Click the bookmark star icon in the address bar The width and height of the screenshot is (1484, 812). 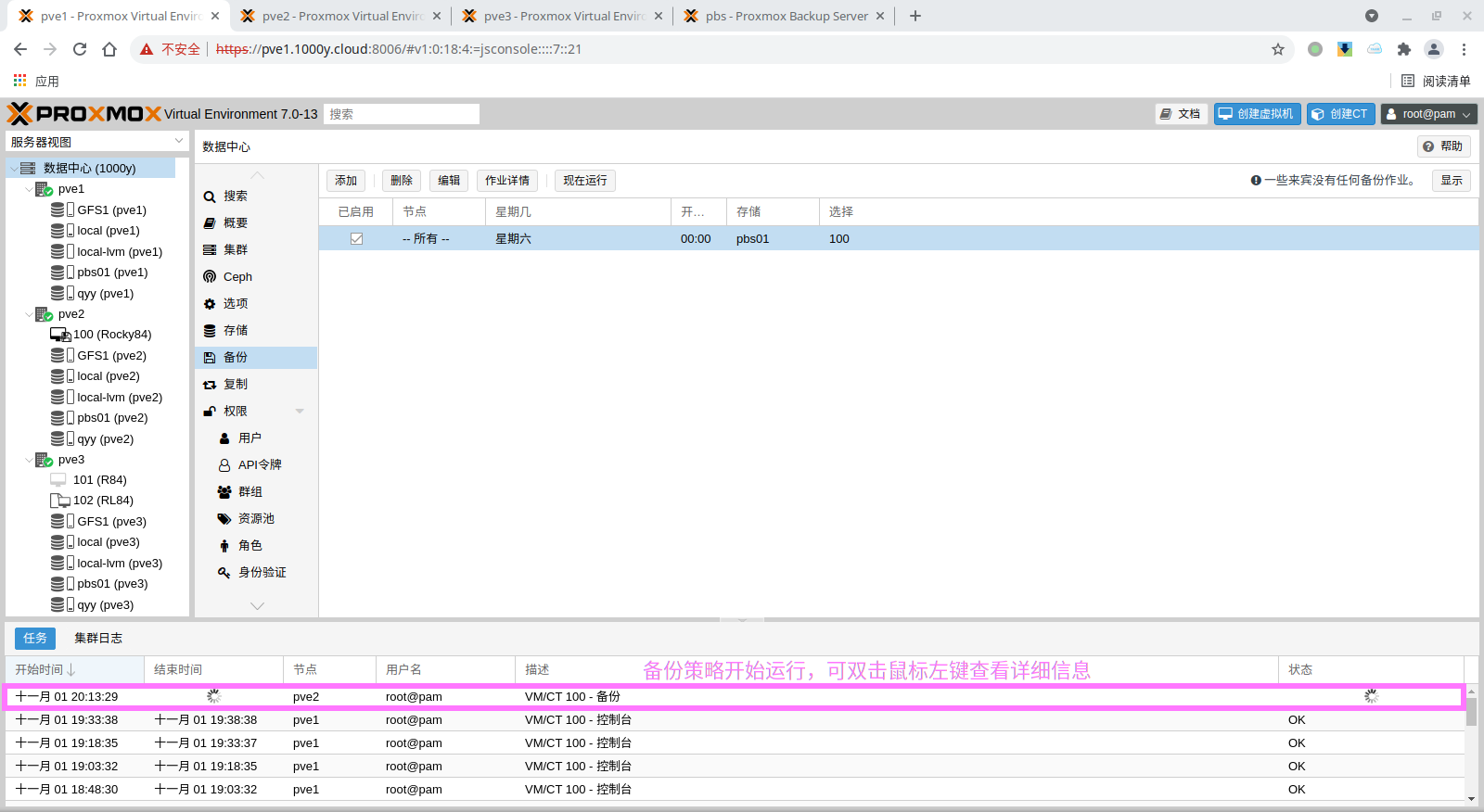point(1278,49)
